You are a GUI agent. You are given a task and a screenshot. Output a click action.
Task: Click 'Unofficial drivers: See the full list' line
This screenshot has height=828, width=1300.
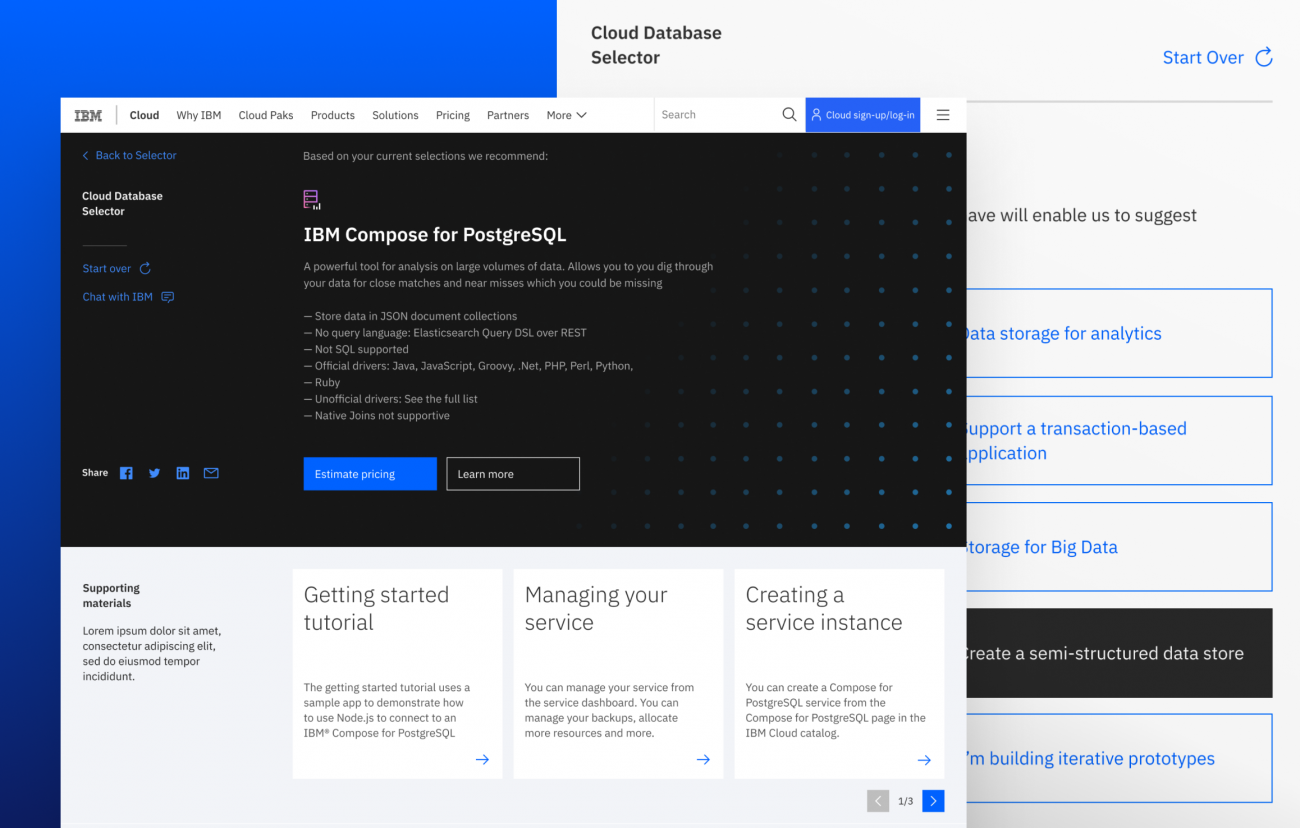(391, 399)
